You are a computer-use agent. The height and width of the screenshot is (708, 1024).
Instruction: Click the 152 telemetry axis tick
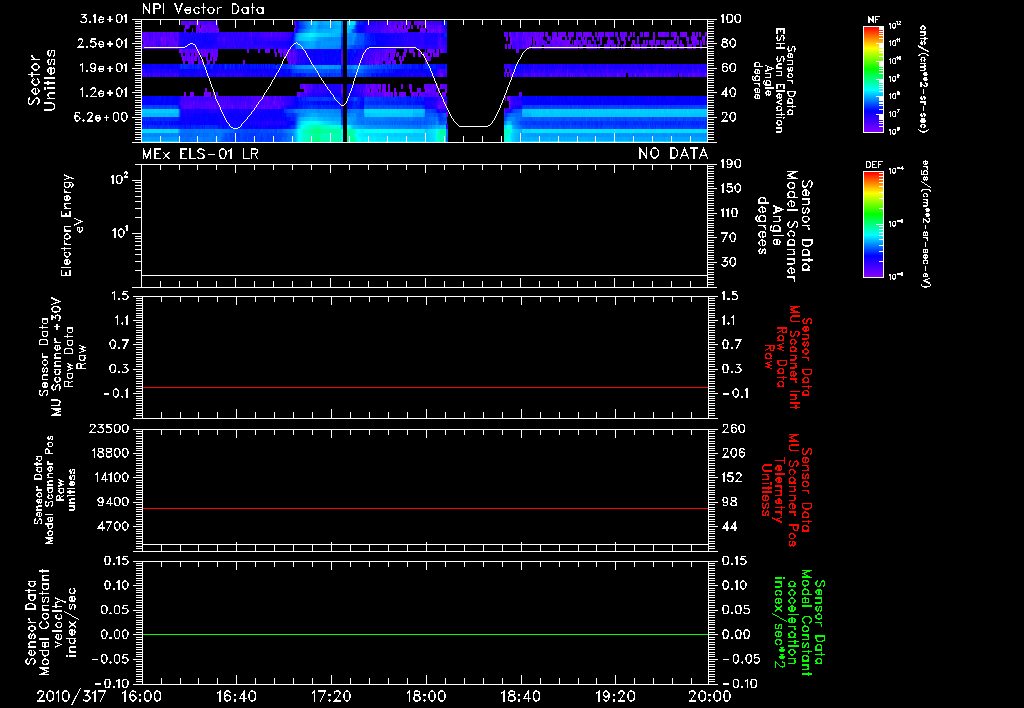732,477
